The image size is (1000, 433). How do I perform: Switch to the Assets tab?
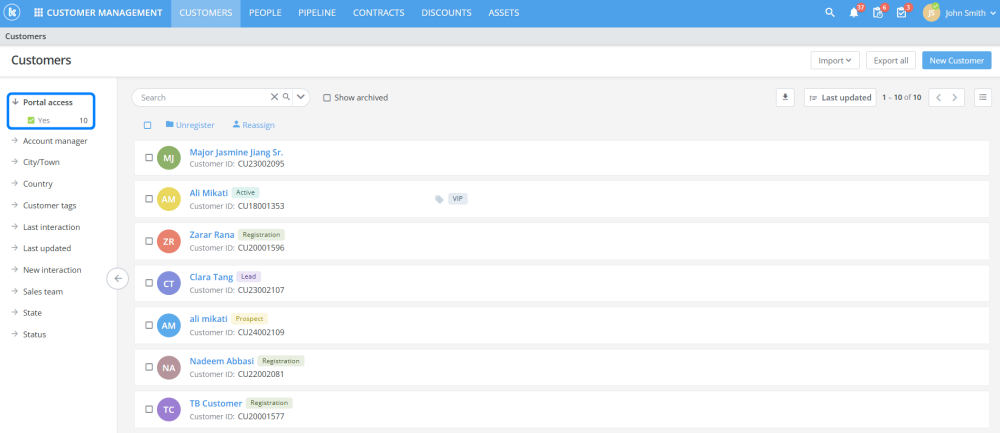click(504, 13)
